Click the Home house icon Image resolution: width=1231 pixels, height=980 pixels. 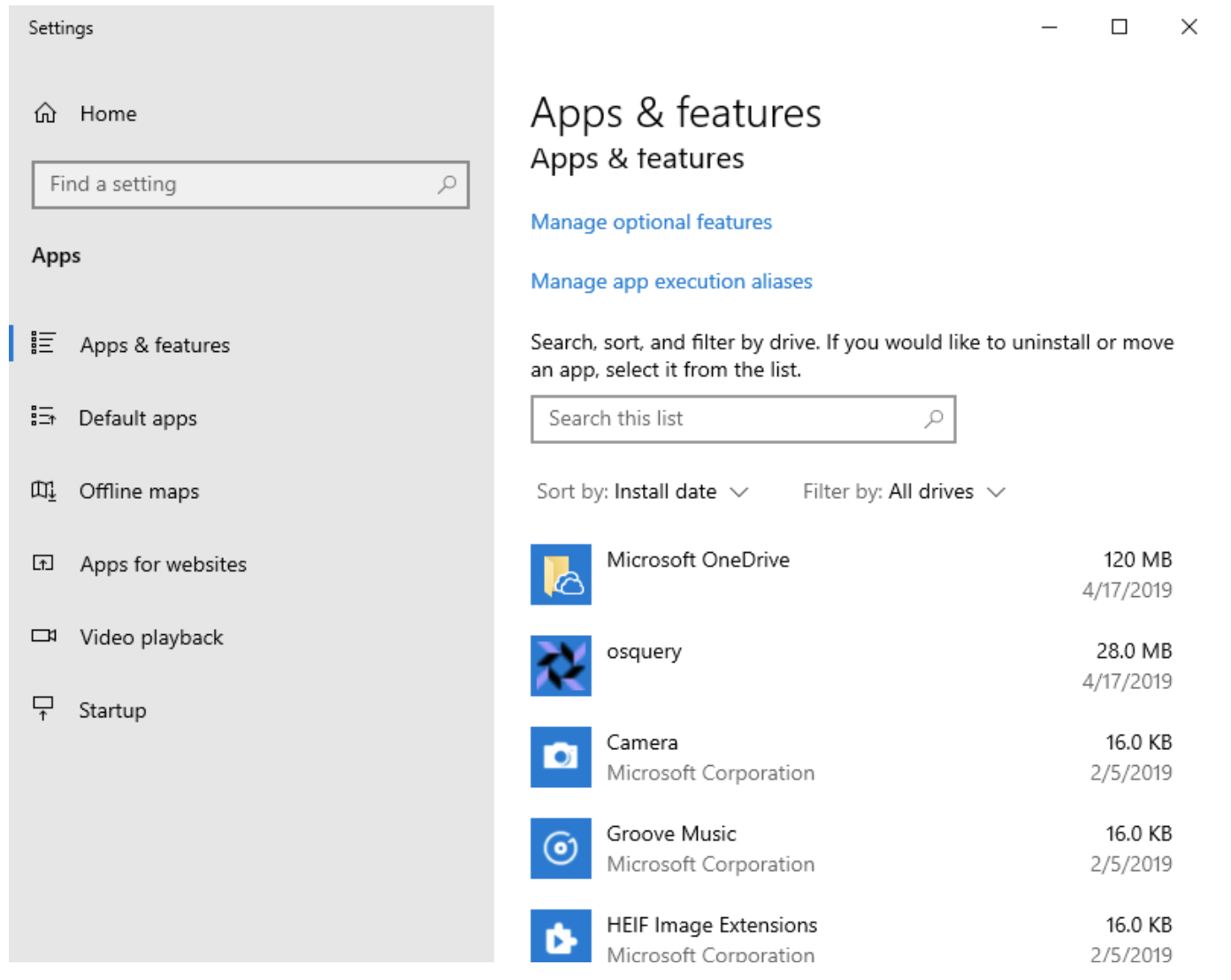pyautogui.click(x=45, y=113)
